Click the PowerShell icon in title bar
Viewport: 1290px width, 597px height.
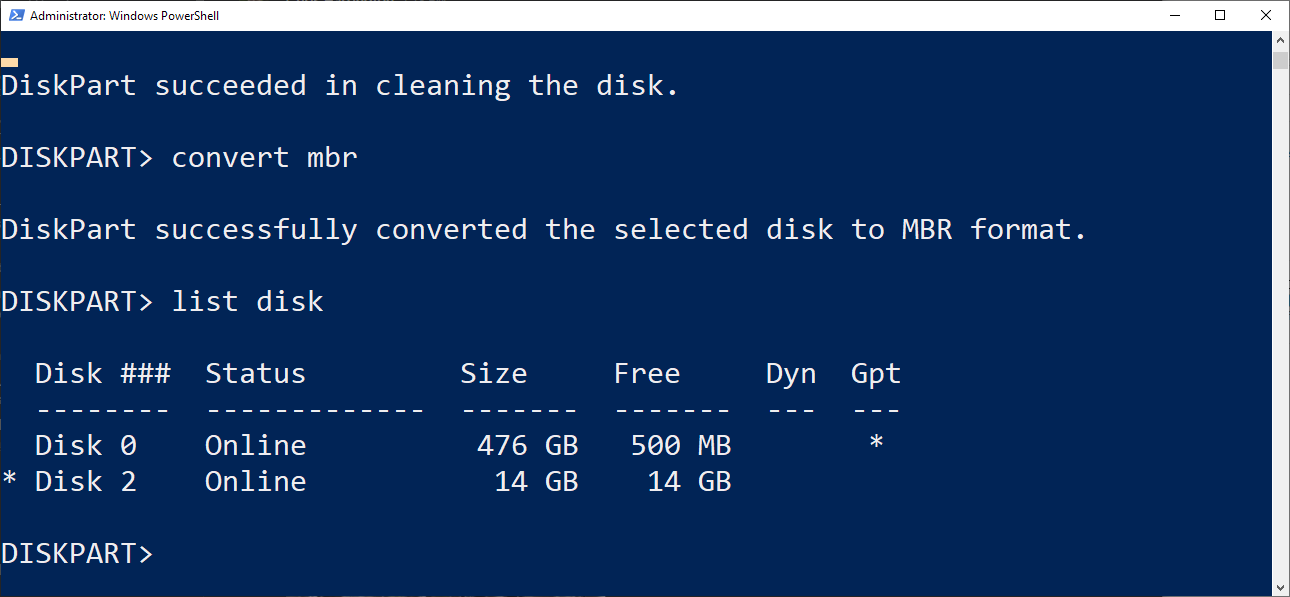[17, 15]
